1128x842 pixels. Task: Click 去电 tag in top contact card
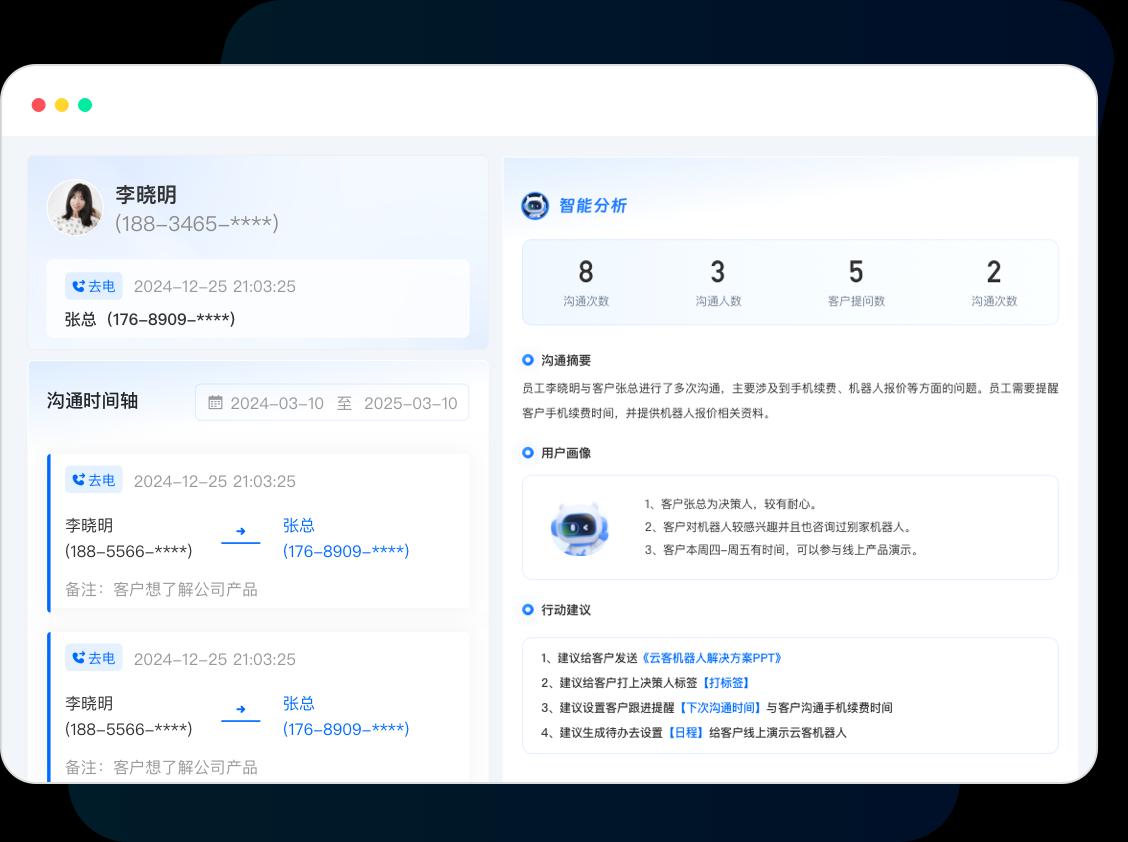94,286
